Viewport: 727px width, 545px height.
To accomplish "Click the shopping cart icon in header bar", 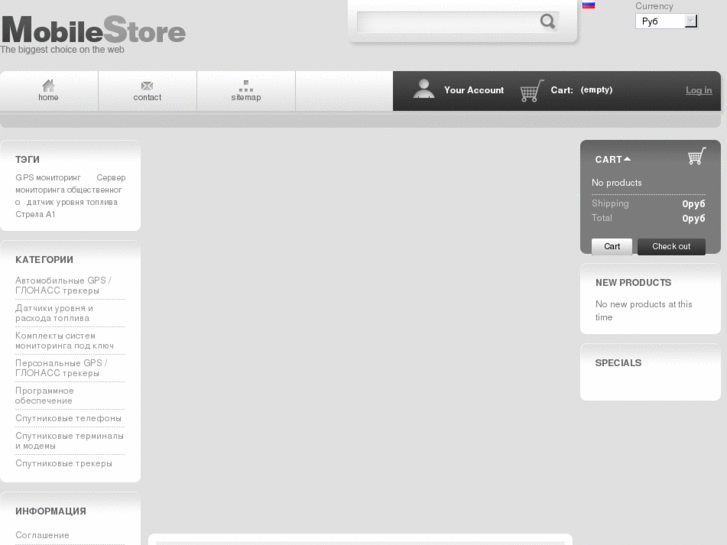I will pos(531,90).
